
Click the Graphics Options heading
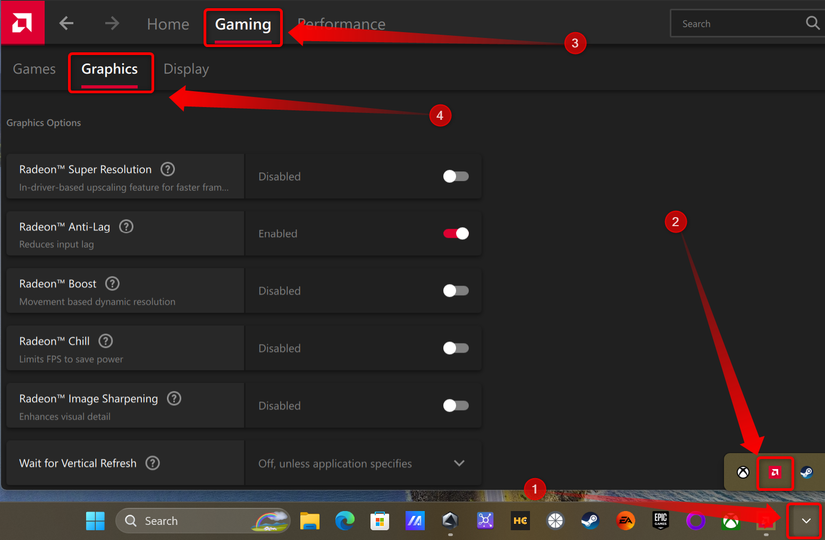(x=44, y=123)
